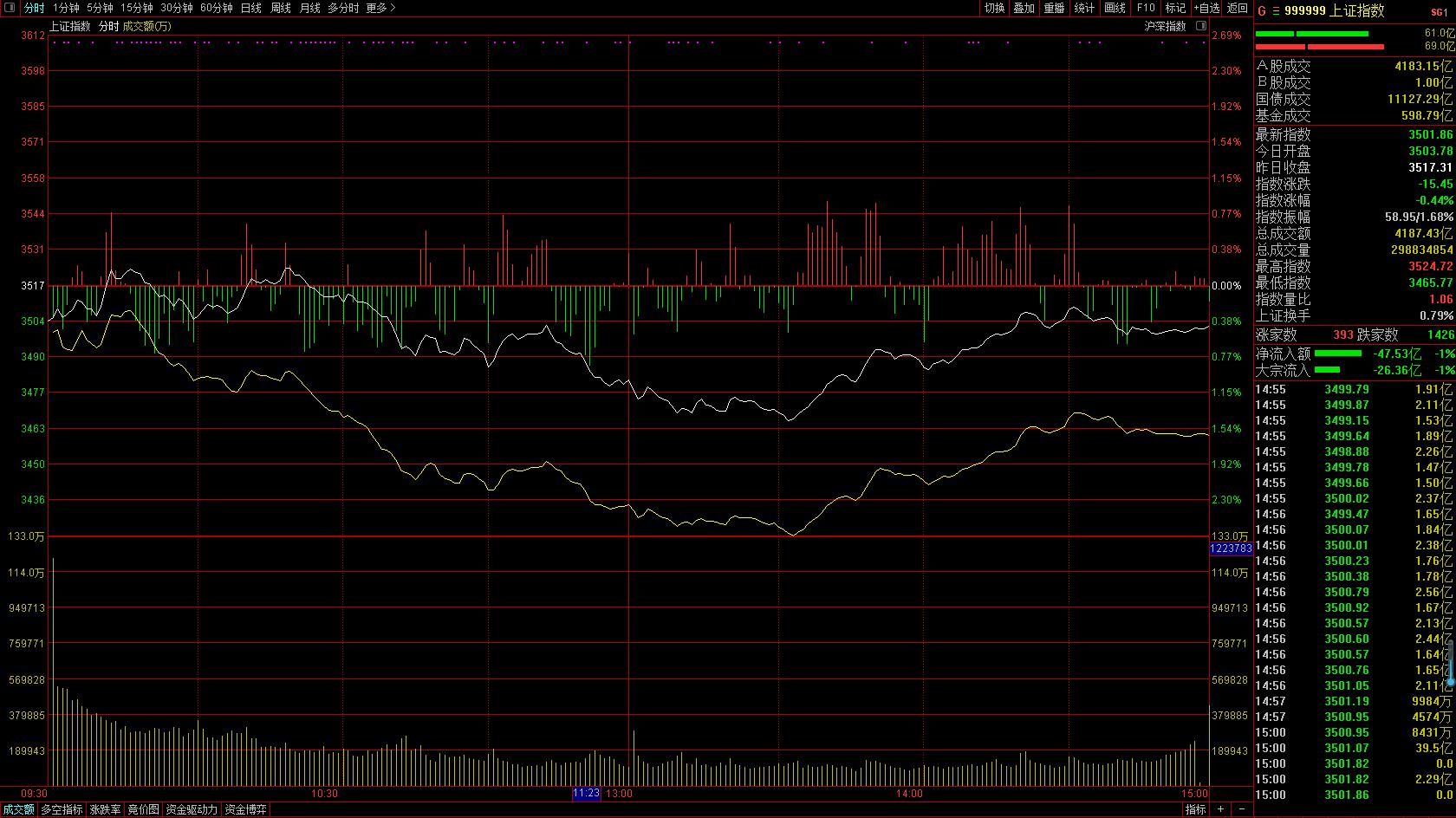Click the 基金成交 value 598.79亿
The image size is (1456, 818).
pos(1427,115)
